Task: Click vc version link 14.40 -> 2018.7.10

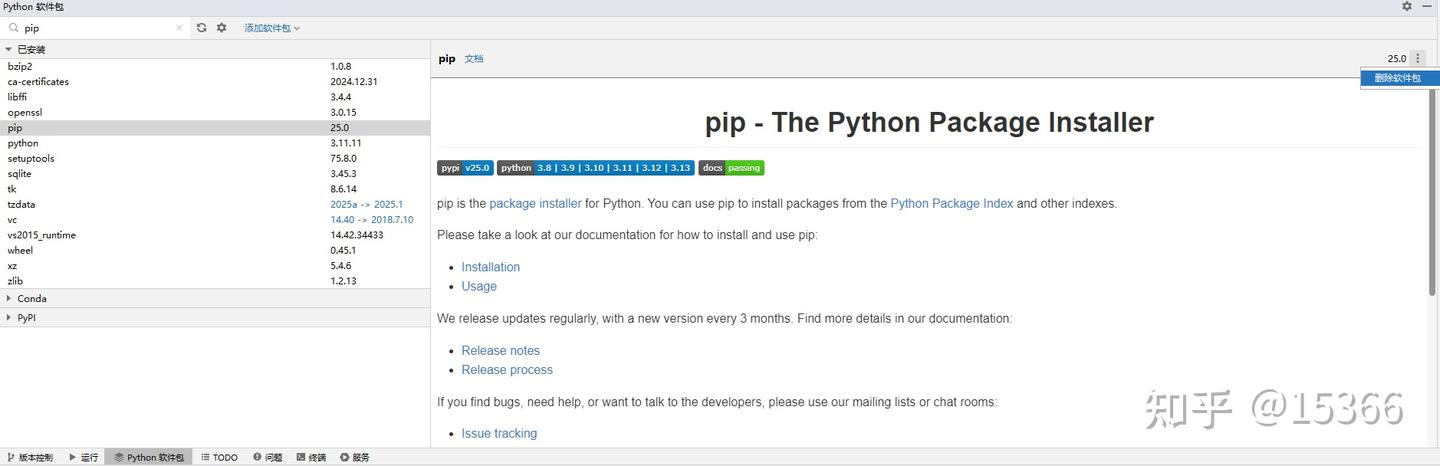Action: click(372, 220)
